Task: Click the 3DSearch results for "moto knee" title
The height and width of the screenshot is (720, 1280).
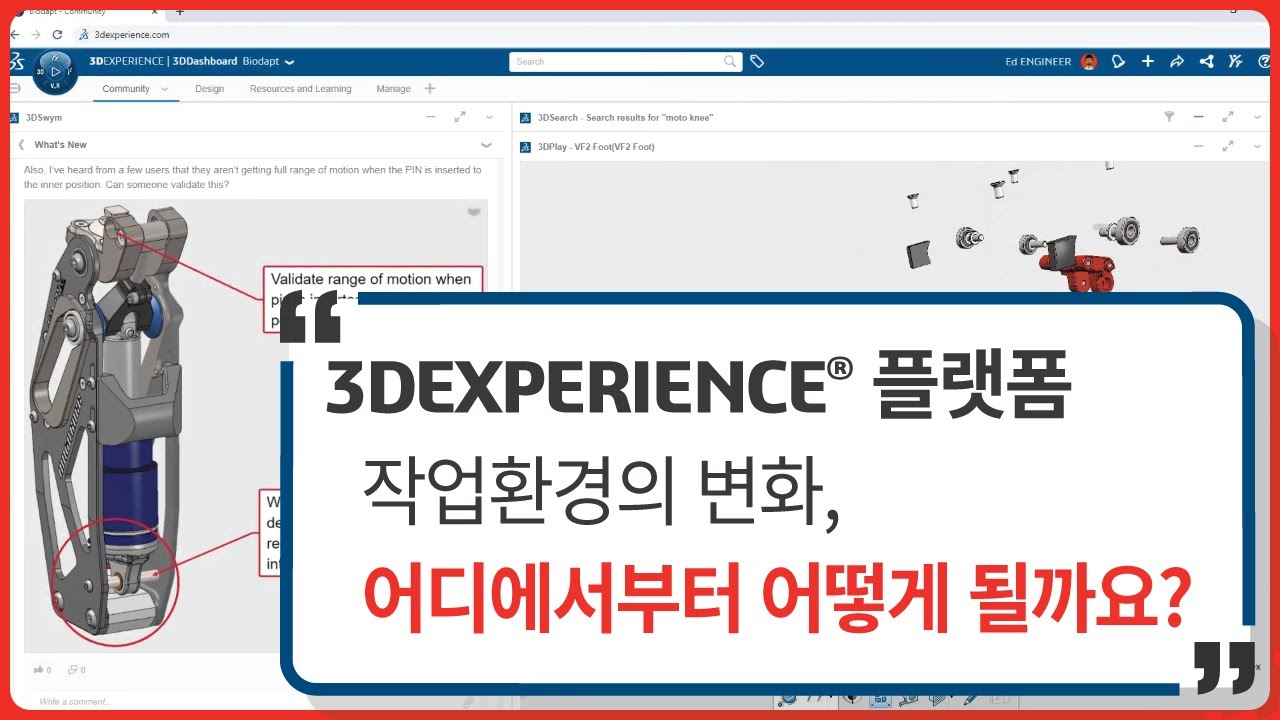Action: [x=625, y=117]
